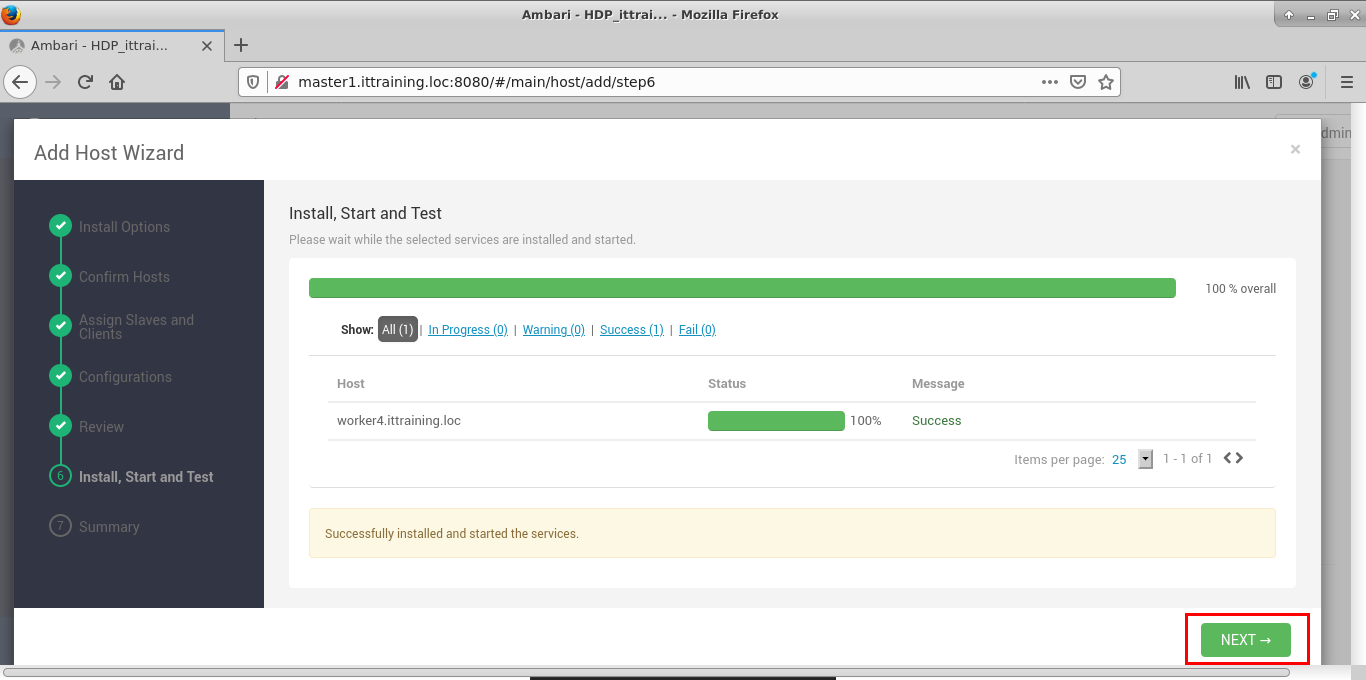Filter hosts by In Progress (0)
Viewport: 1366px width, 680px height.
tap(467, 330)
